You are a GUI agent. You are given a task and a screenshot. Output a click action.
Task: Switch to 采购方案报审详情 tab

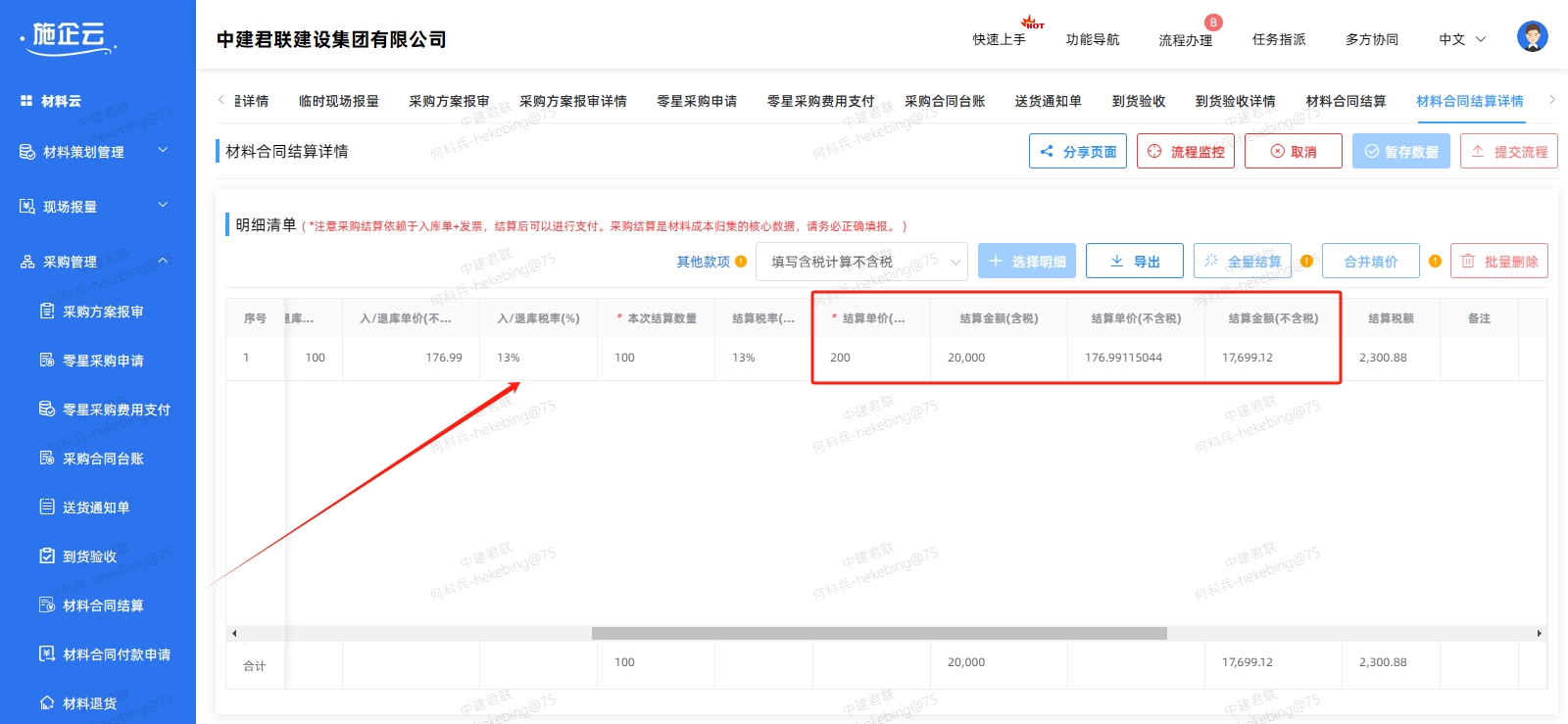[573, 101]
